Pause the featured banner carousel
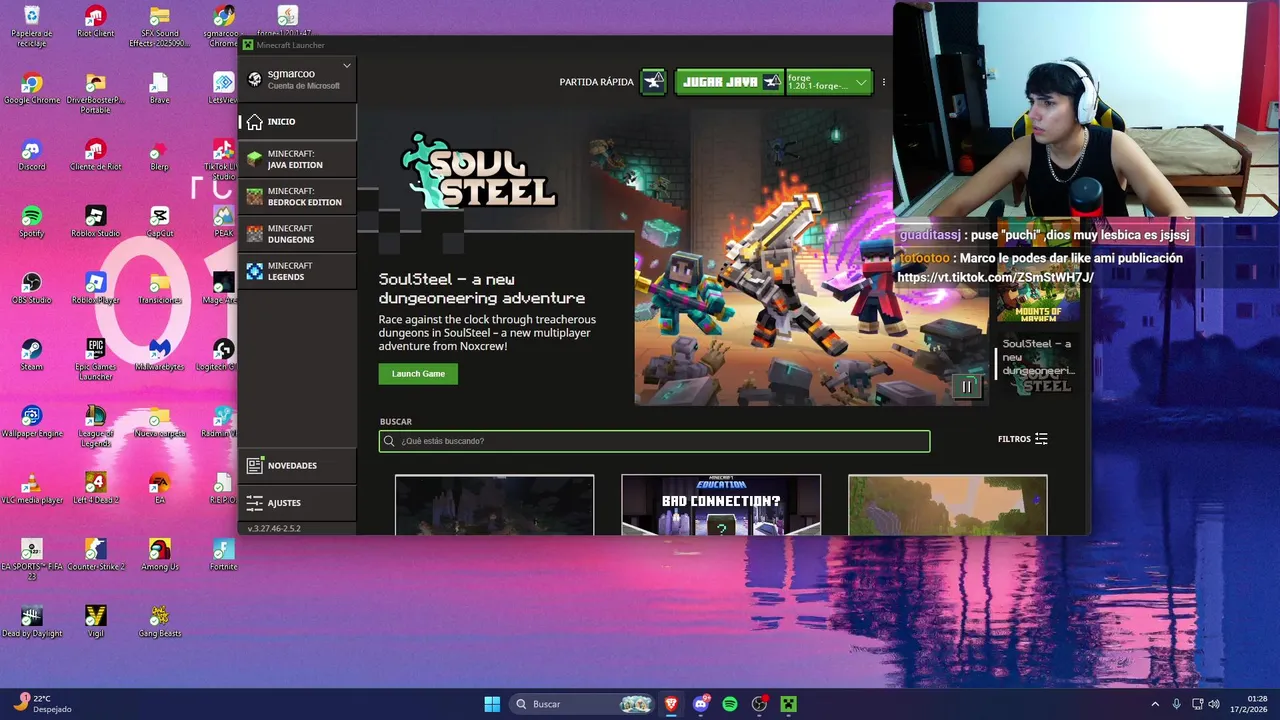The image size is (1280, 720). click(967, 386)
